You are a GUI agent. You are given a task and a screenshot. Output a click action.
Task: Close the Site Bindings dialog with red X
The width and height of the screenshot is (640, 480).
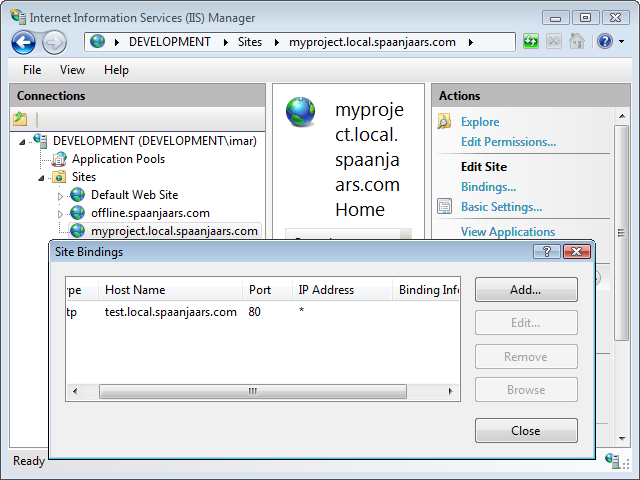coord(576,251)
